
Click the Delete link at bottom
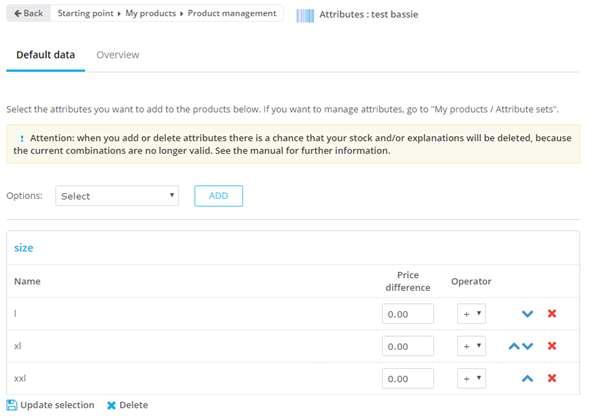point(127,405)
